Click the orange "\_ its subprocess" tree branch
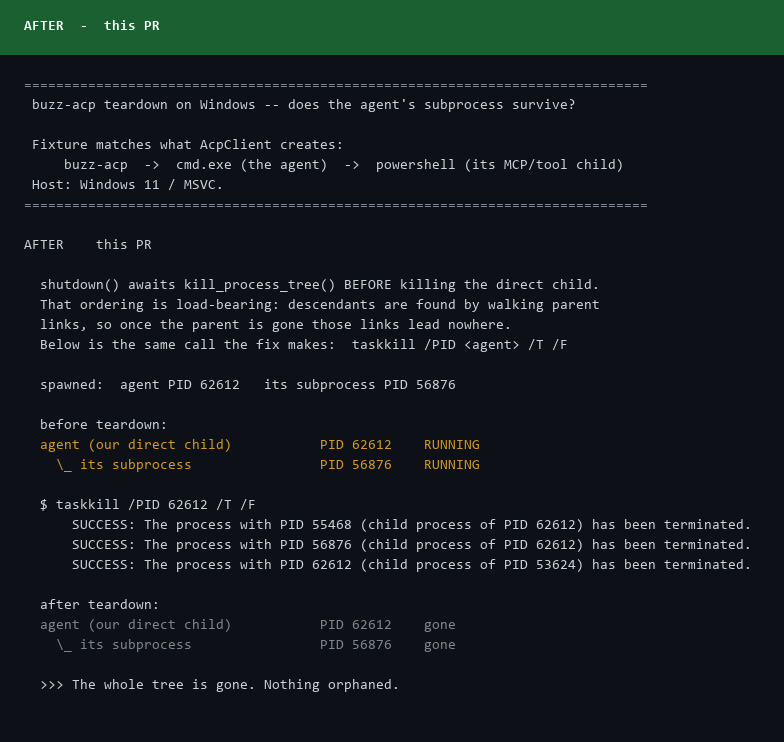This screenshot has width=784, height=742. tap(124, 464)
